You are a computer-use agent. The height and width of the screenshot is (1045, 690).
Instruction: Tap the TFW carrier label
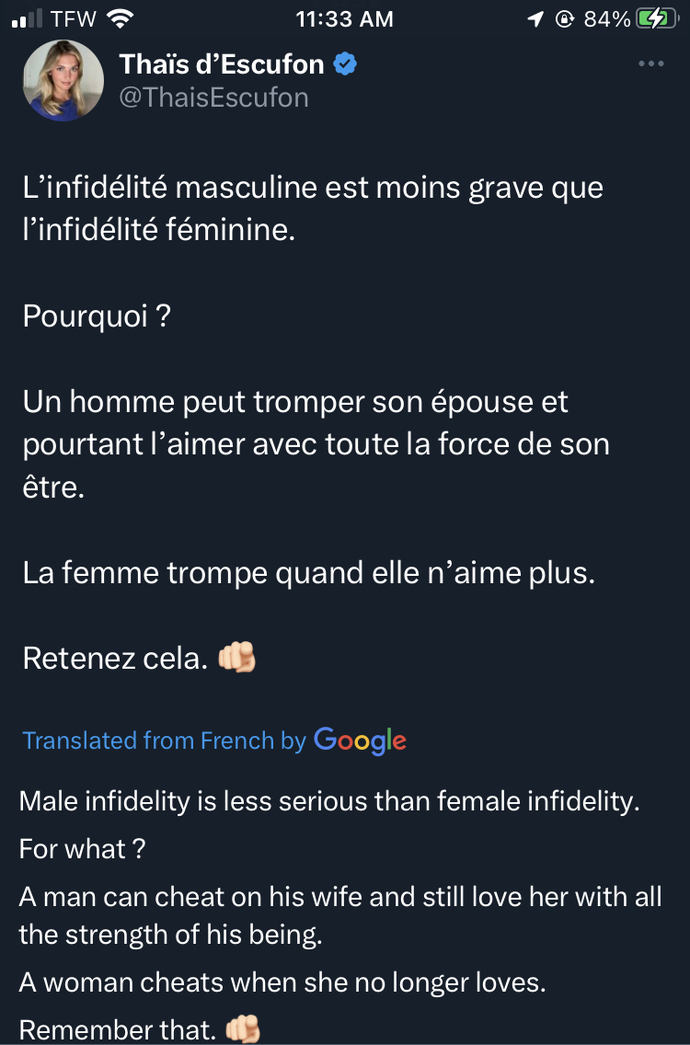[73, 19]
